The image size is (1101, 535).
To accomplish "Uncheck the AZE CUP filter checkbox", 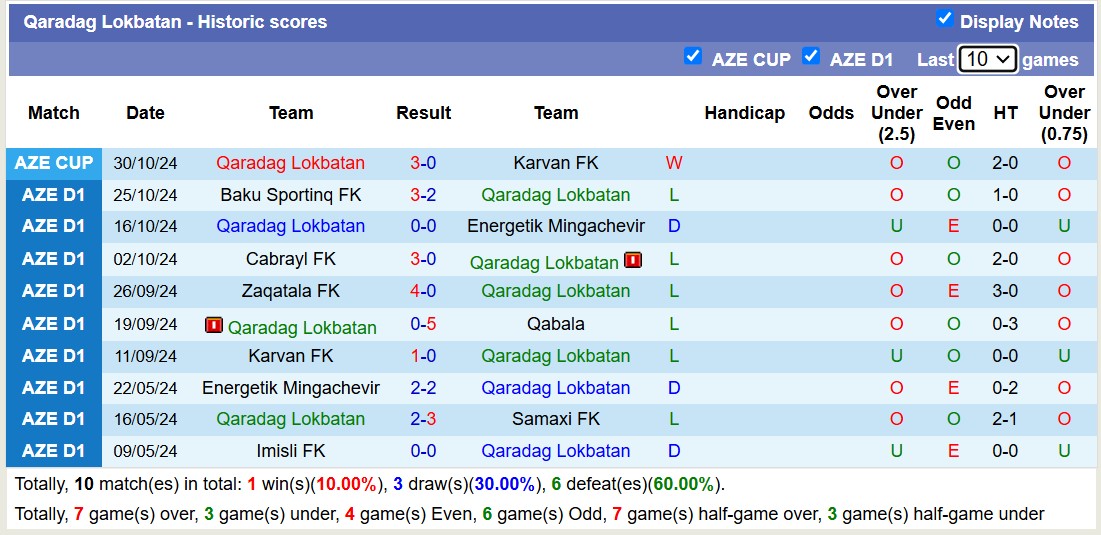I will [x=693, y=56].
